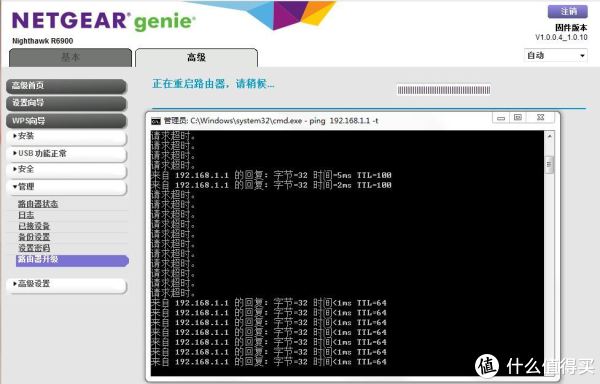The image size is (600, 384).
Task: Click the cmd window scrollbar thumb
Action: tap(549, 165)
